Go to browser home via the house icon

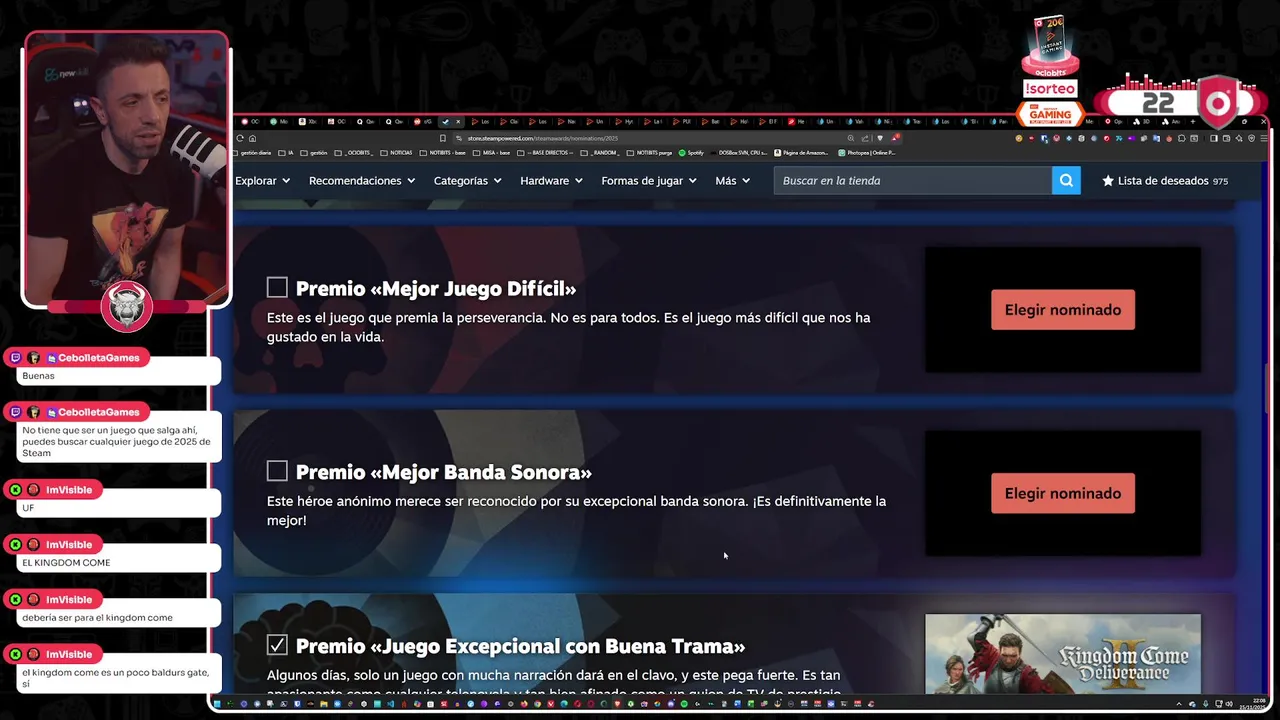pyautogui.click(x=252, y=138)
